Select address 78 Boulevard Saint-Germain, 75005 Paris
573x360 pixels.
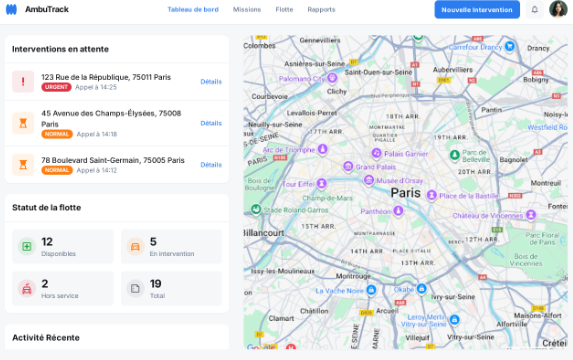tap(113, 160)
